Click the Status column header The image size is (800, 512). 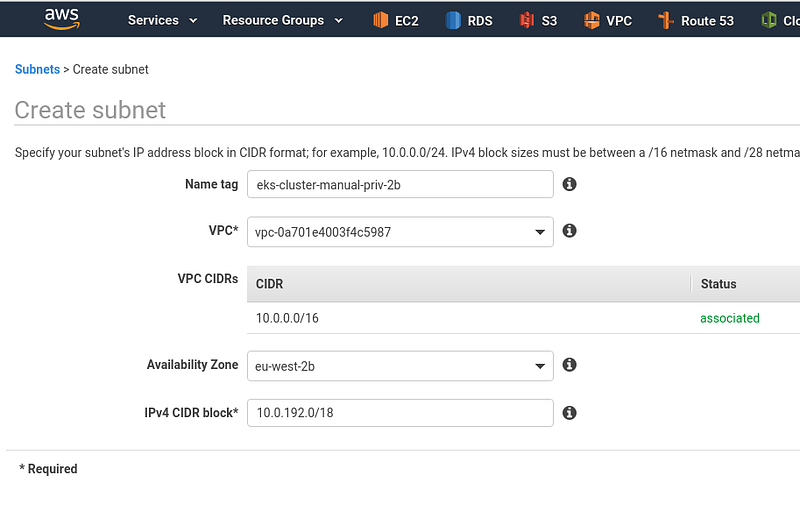click(x=718, y=284)
